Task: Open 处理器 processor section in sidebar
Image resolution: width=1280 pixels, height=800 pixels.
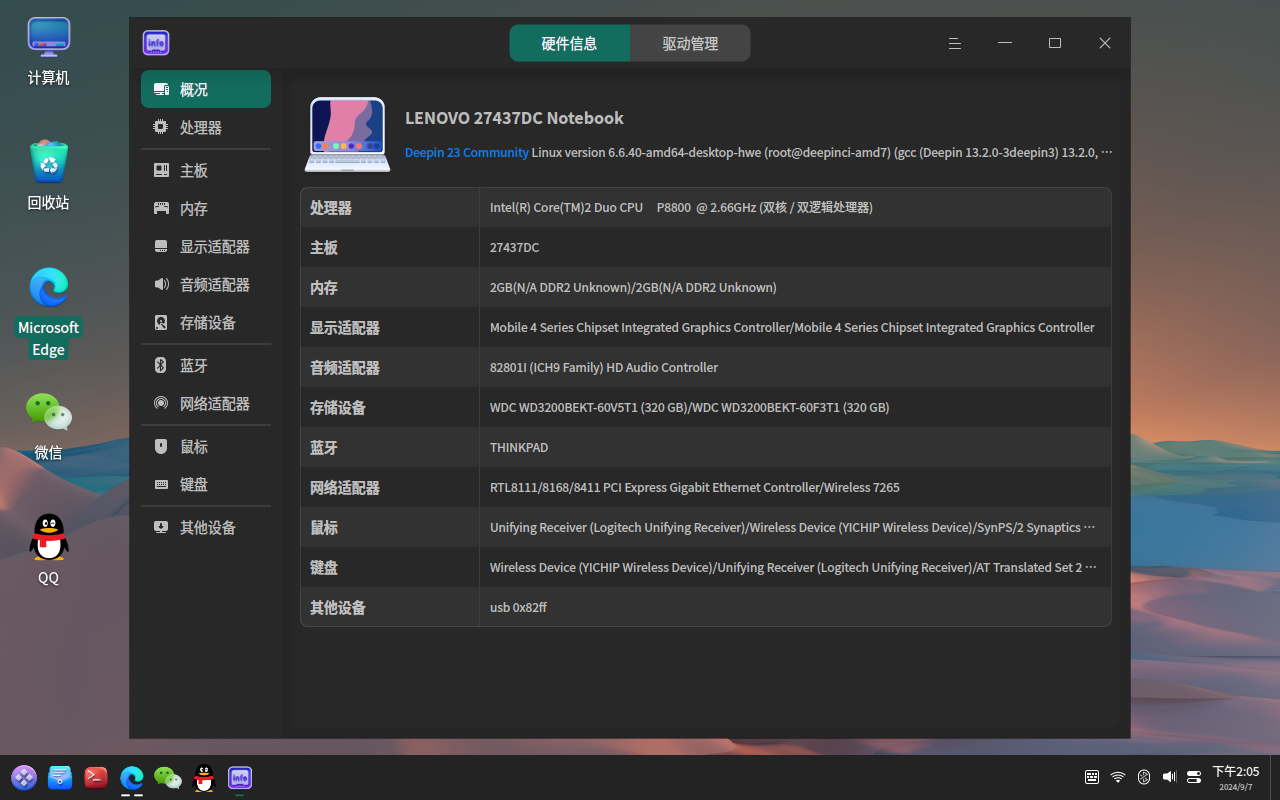Action: [x=206, y=127]
